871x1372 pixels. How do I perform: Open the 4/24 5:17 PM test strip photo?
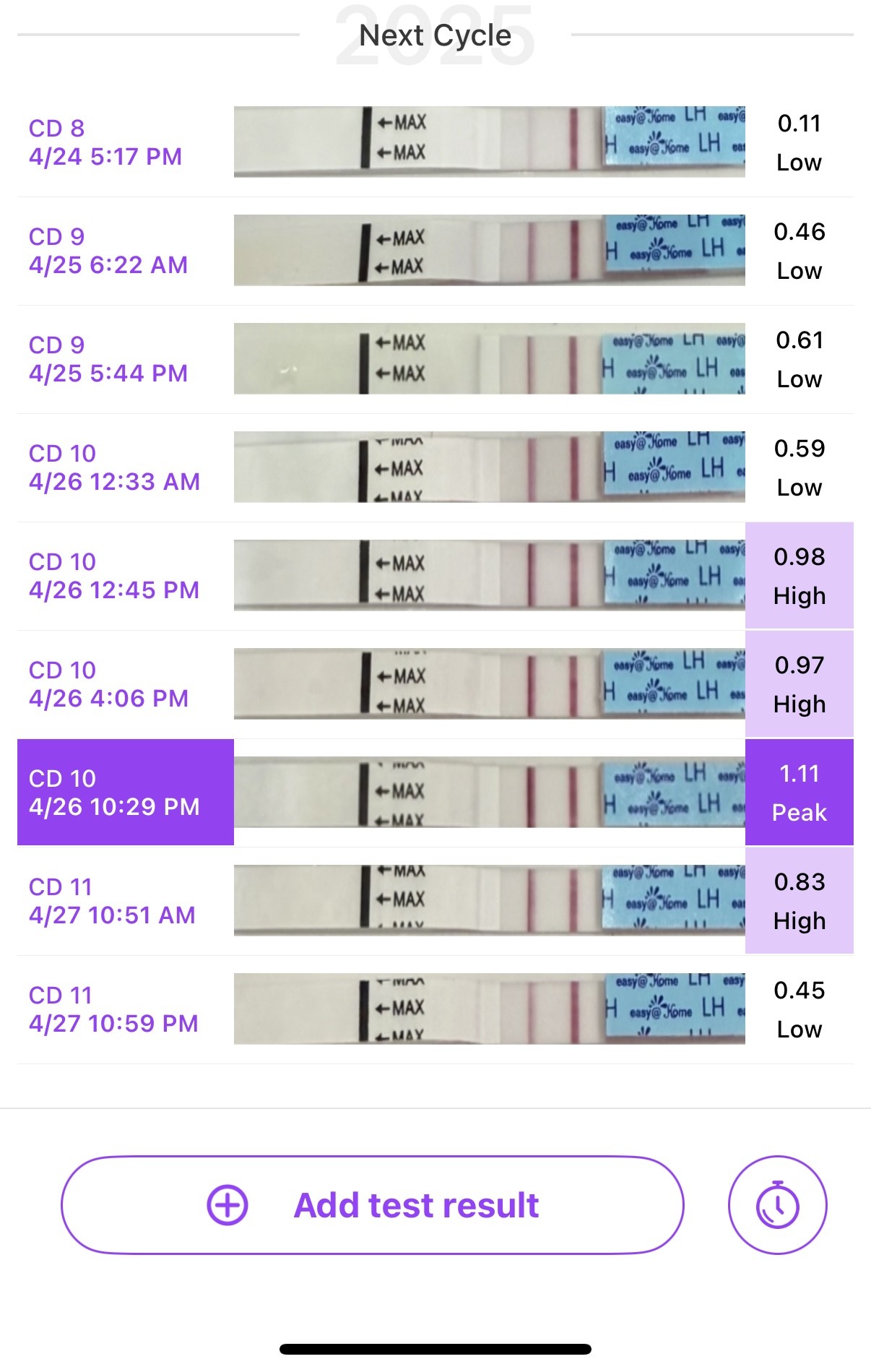point(489,142)
